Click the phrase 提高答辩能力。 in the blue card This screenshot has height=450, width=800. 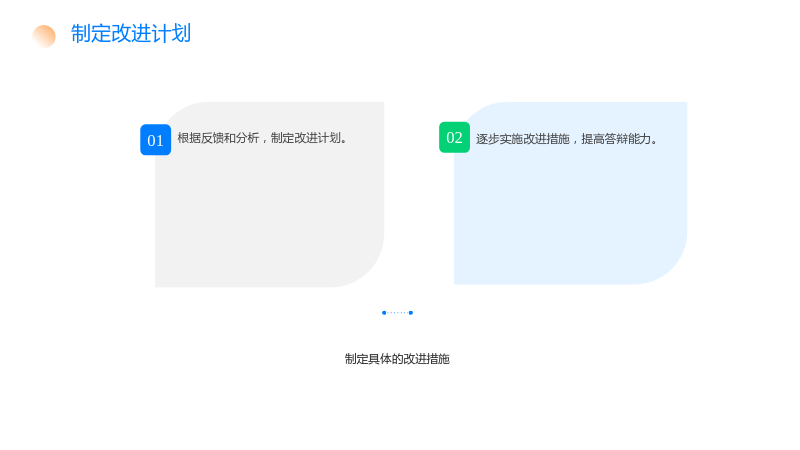tap(621, 139)
